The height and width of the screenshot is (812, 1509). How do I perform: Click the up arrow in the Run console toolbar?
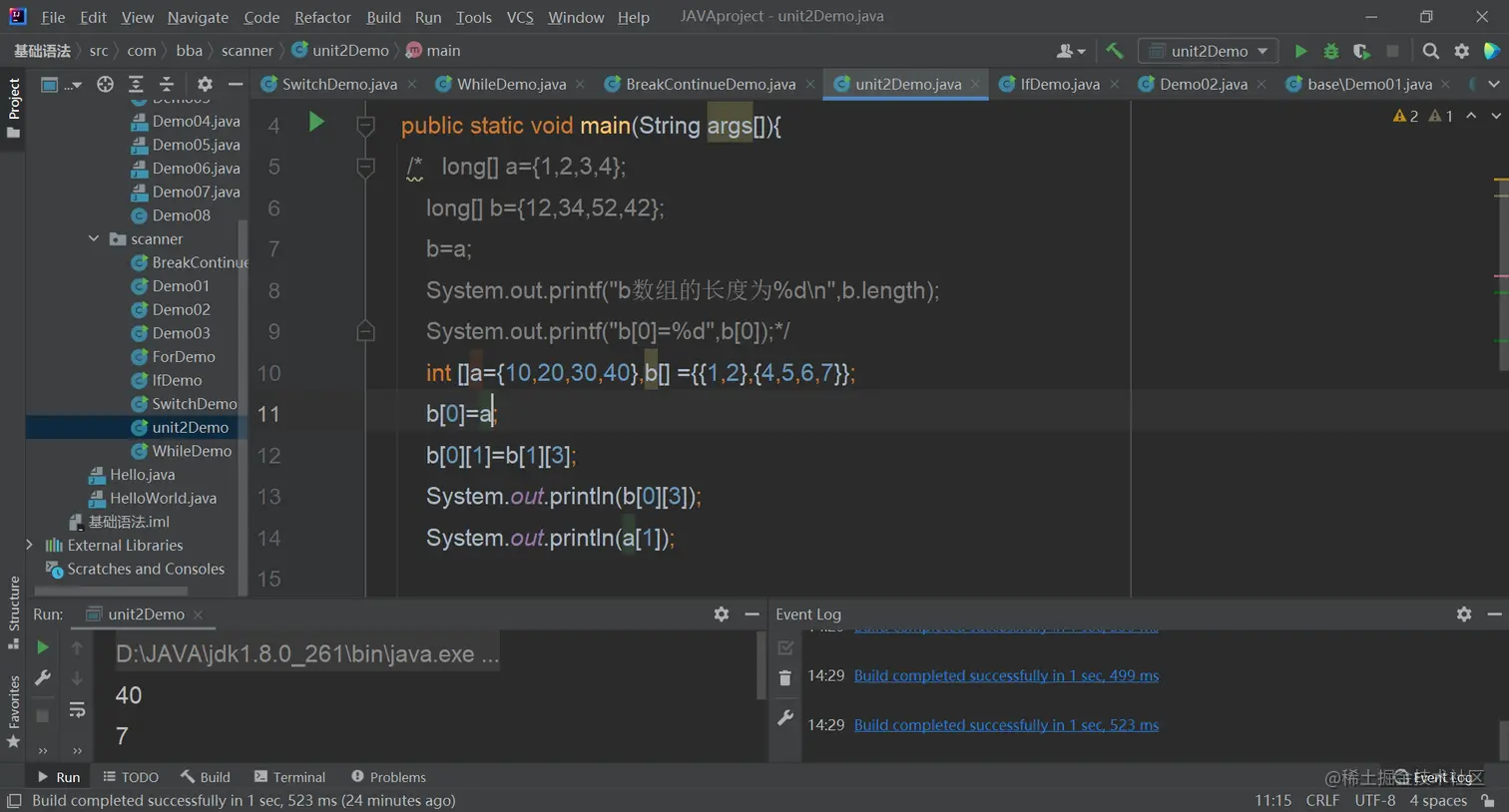pos(77,647)
